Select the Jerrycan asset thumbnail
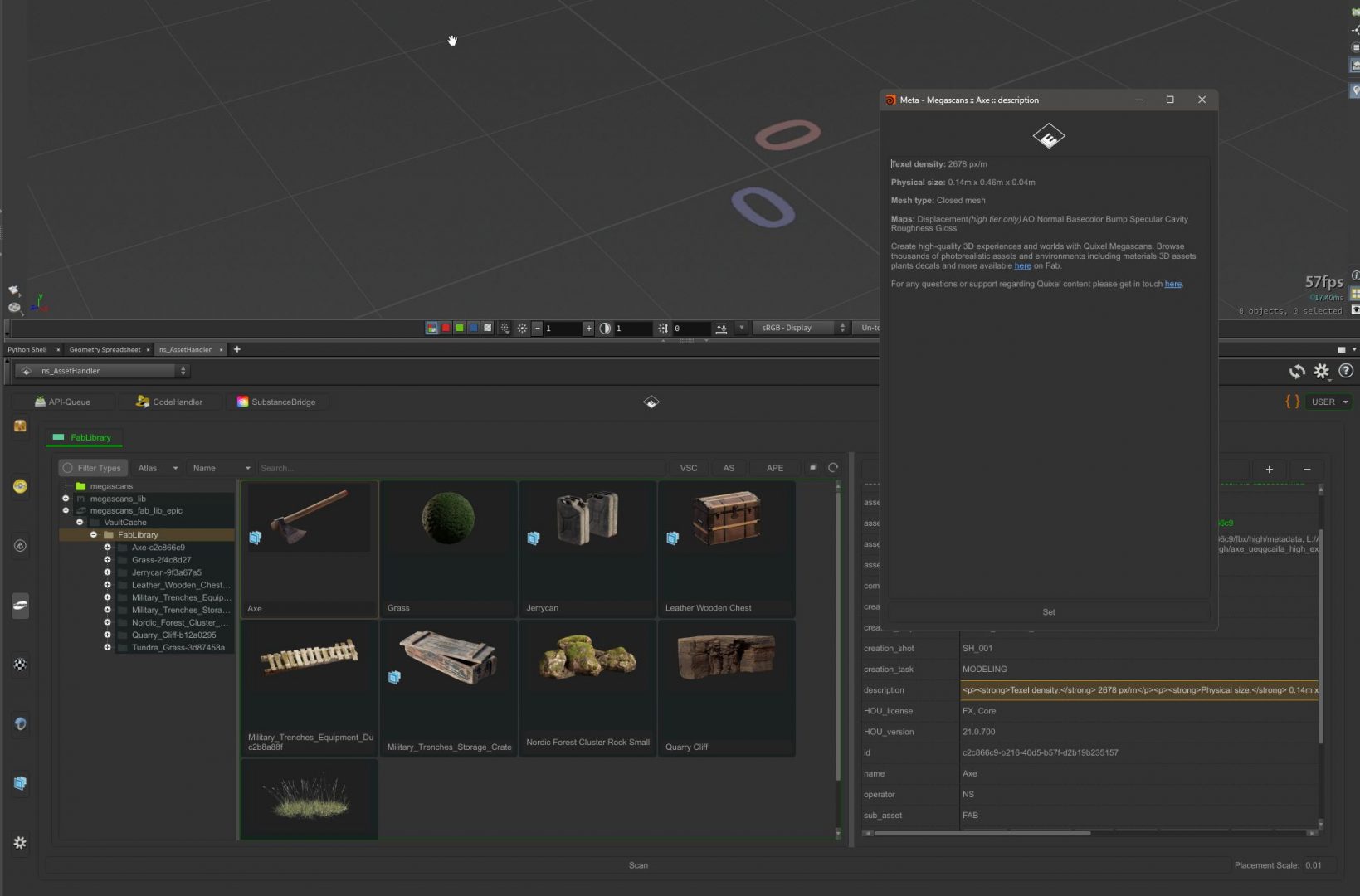This screenshot has width=1360, height=896. [587, 549]
